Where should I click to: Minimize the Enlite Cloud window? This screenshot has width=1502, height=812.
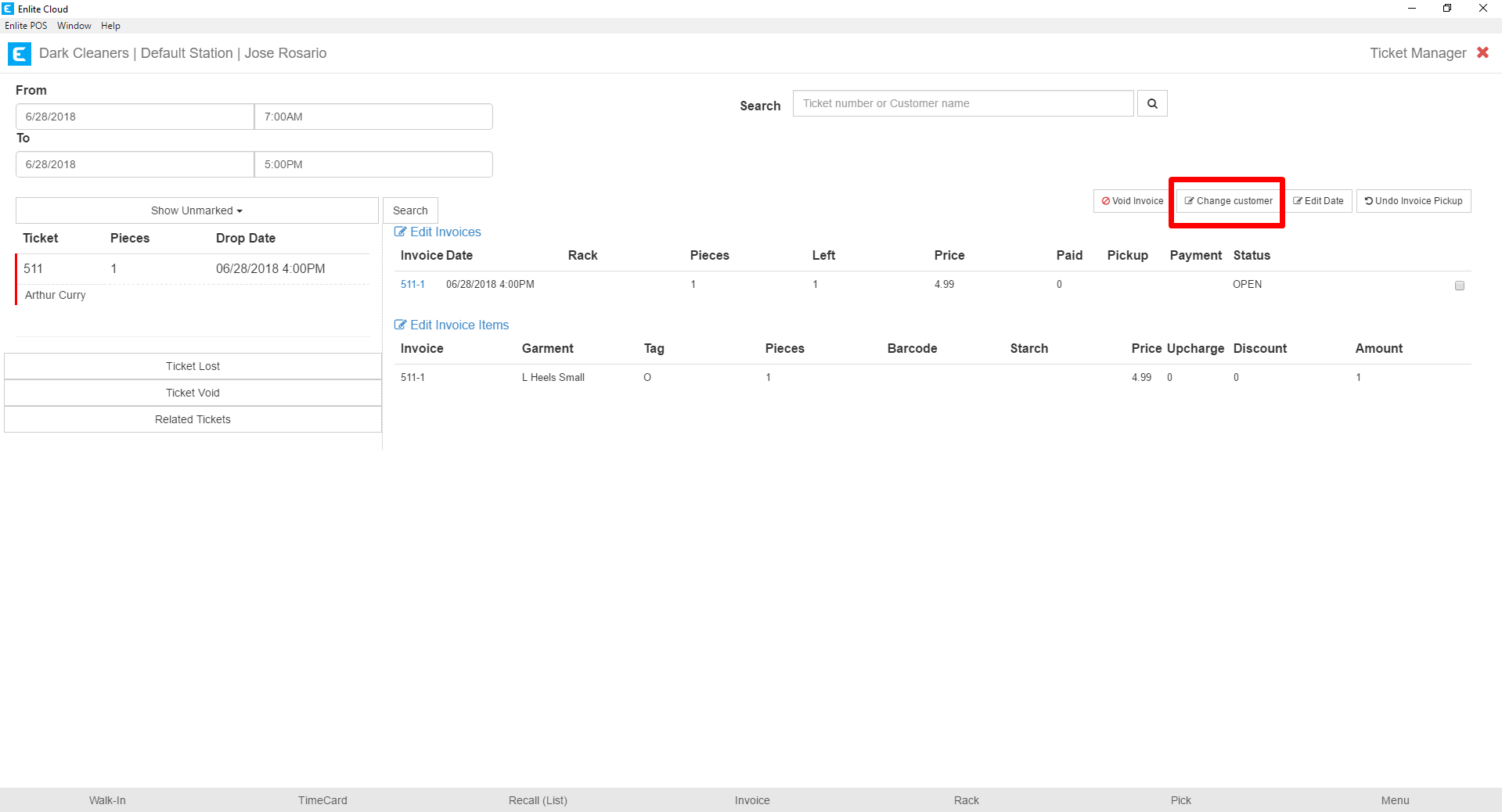tap(1412, 9)
